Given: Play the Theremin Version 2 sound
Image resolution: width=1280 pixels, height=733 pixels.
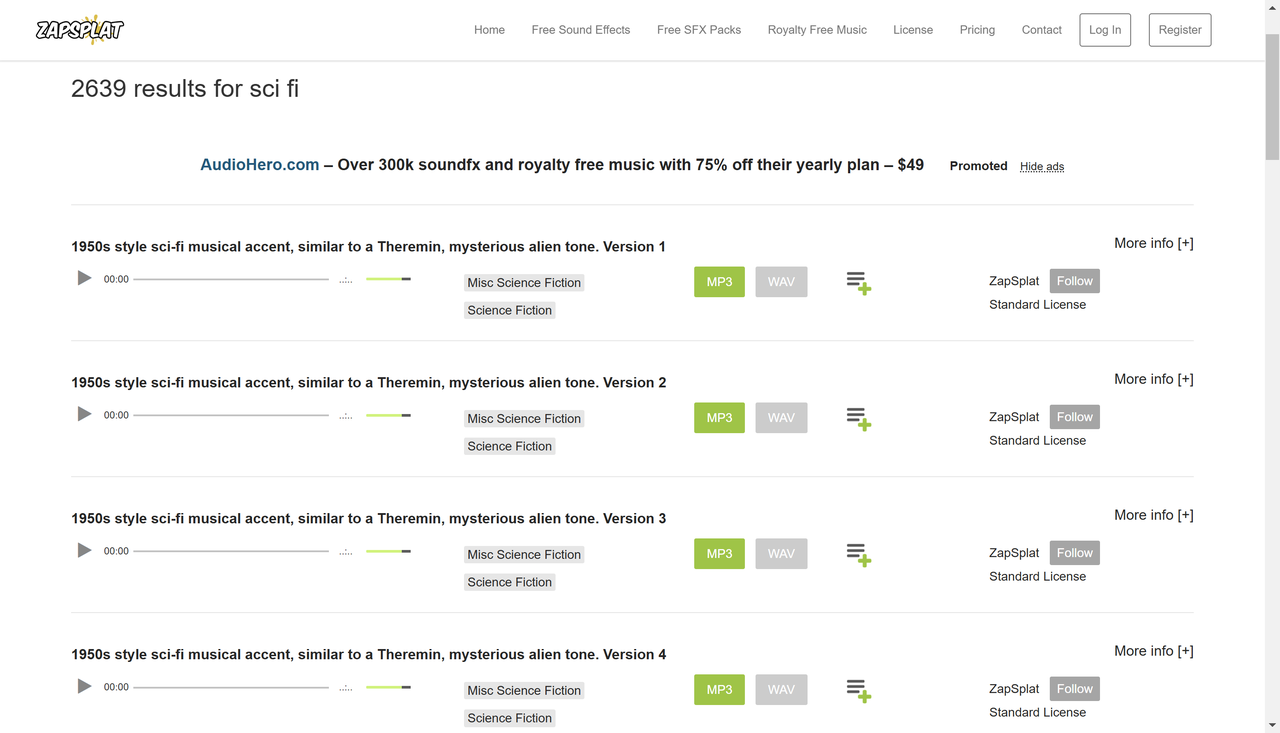Looking at the screenshot, I should tap(84, 414).
